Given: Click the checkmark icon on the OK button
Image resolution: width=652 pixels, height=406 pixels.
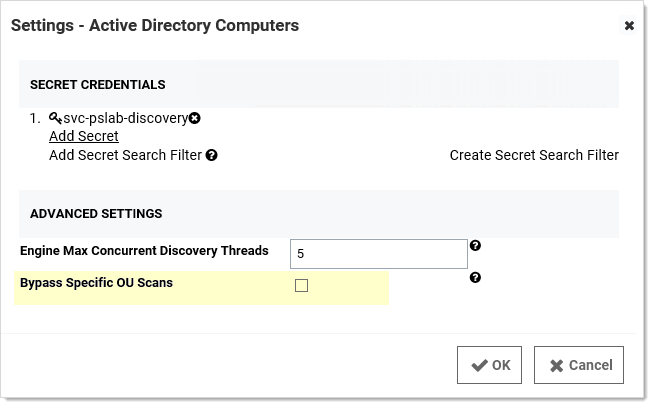Looking at the screenshot, I should [479, 365].
